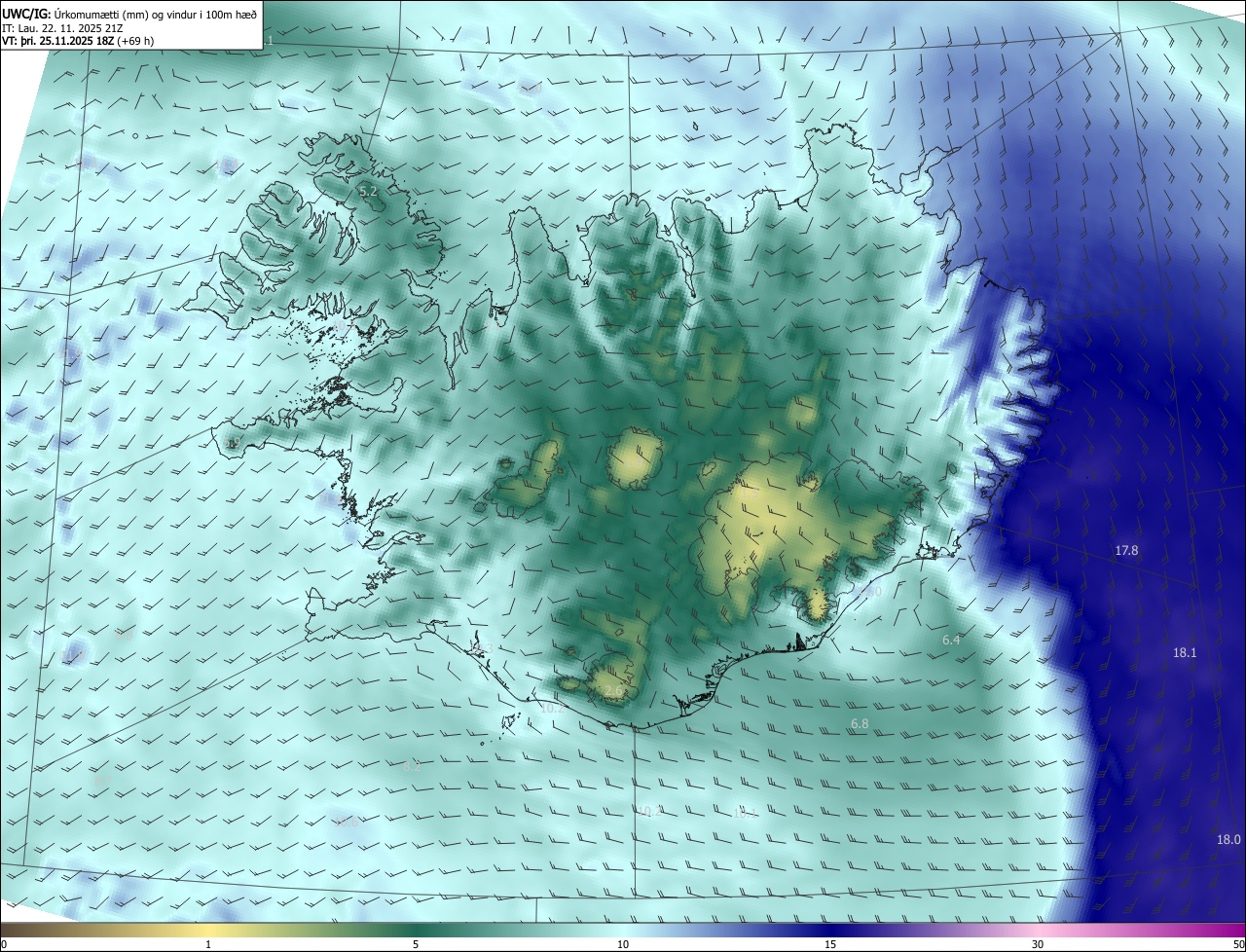The image size is (1246, 952).
Task: Click the 50 tick on the color legend
Action: [x=1238, y=944]
